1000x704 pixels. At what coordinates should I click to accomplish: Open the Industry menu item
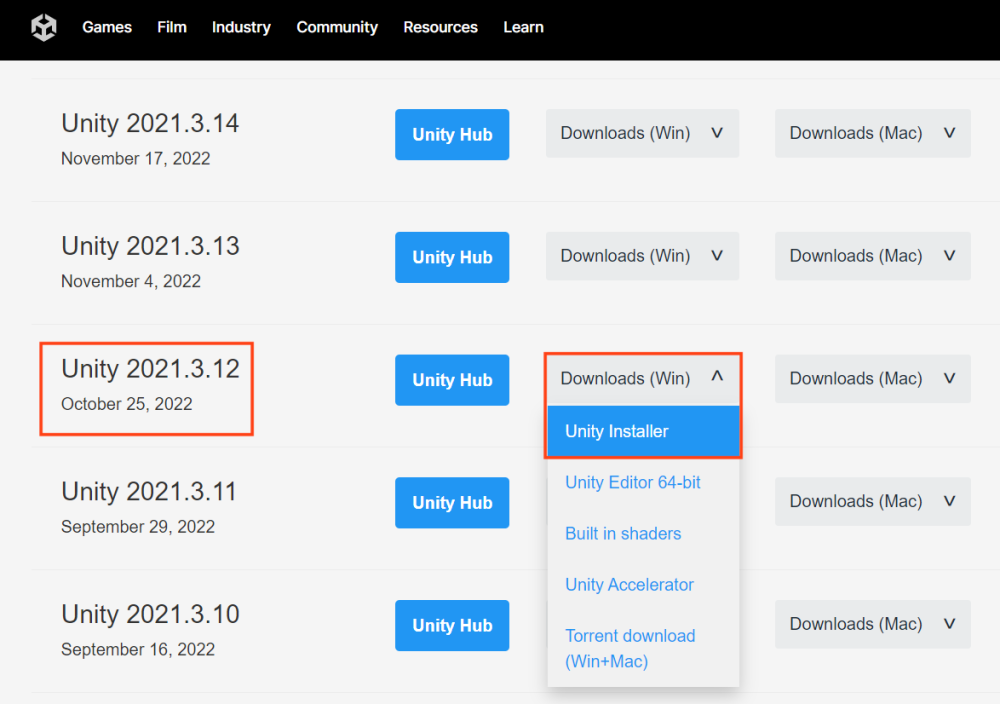[241, 27]
